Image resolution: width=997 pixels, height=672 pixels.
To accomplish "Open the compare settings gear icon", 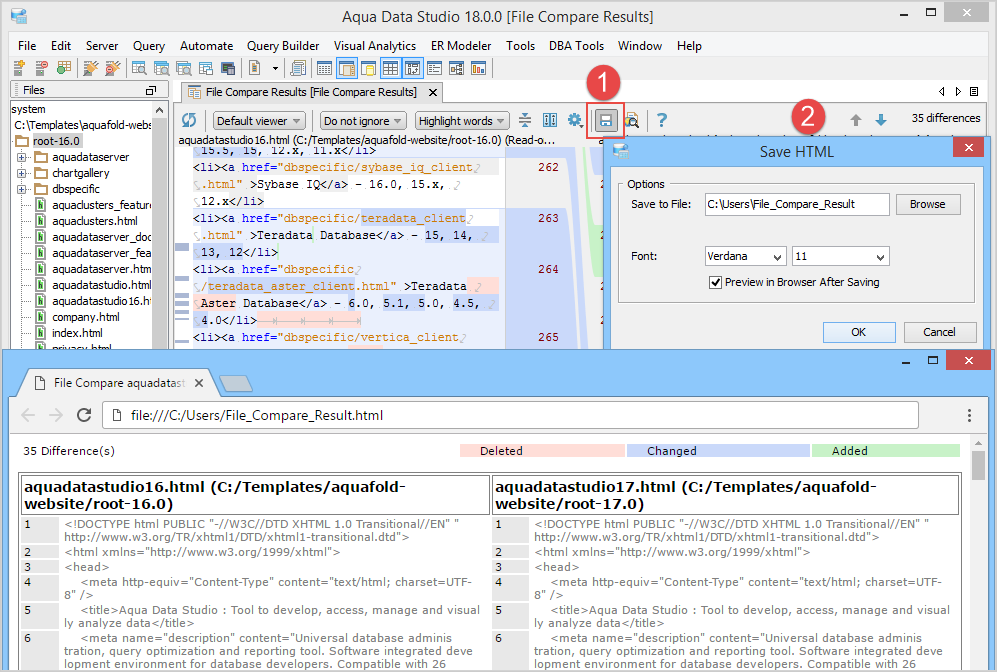I will [574, 121].
